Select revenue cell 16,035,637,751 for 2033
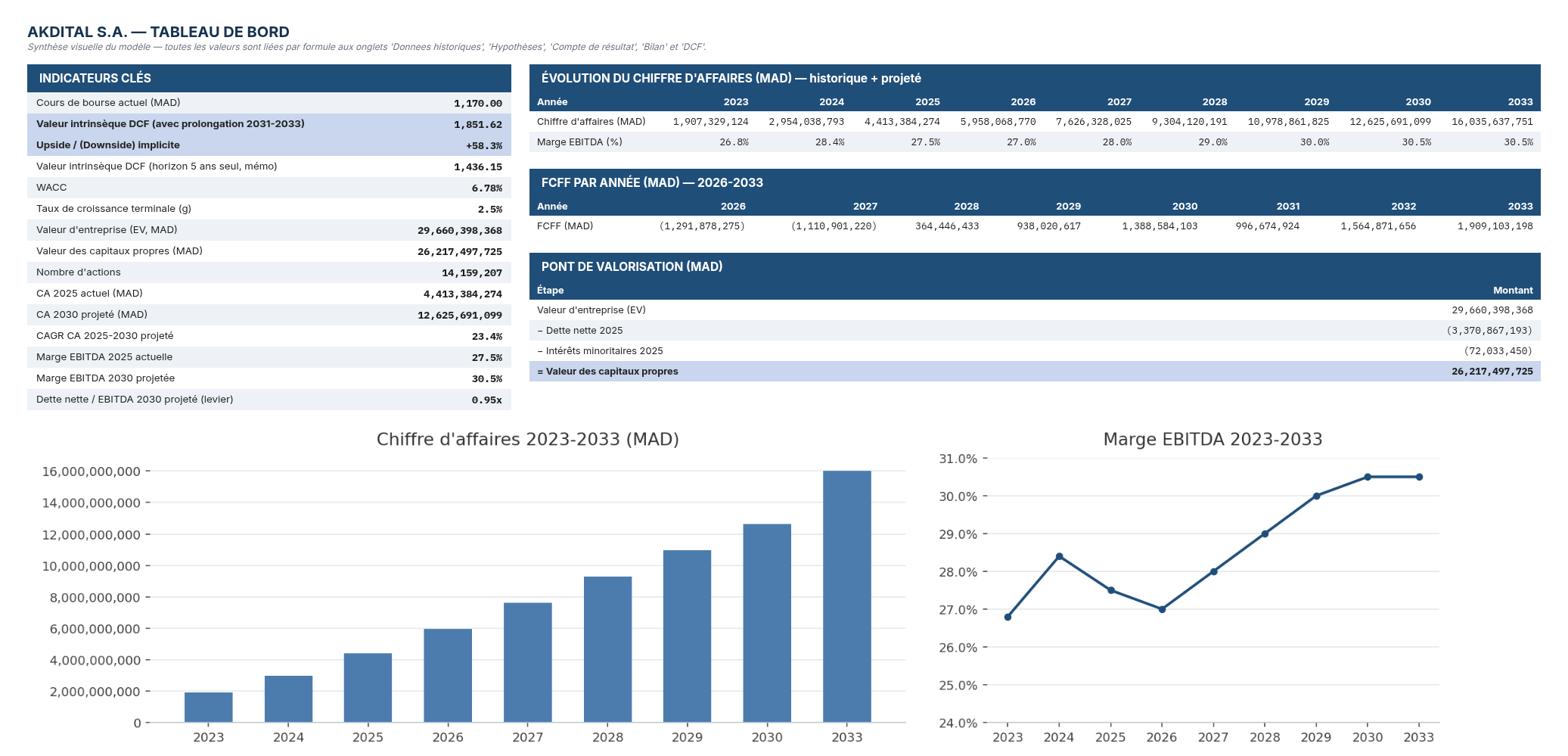Viewport: 1568px width, 756px height. 1492,122
